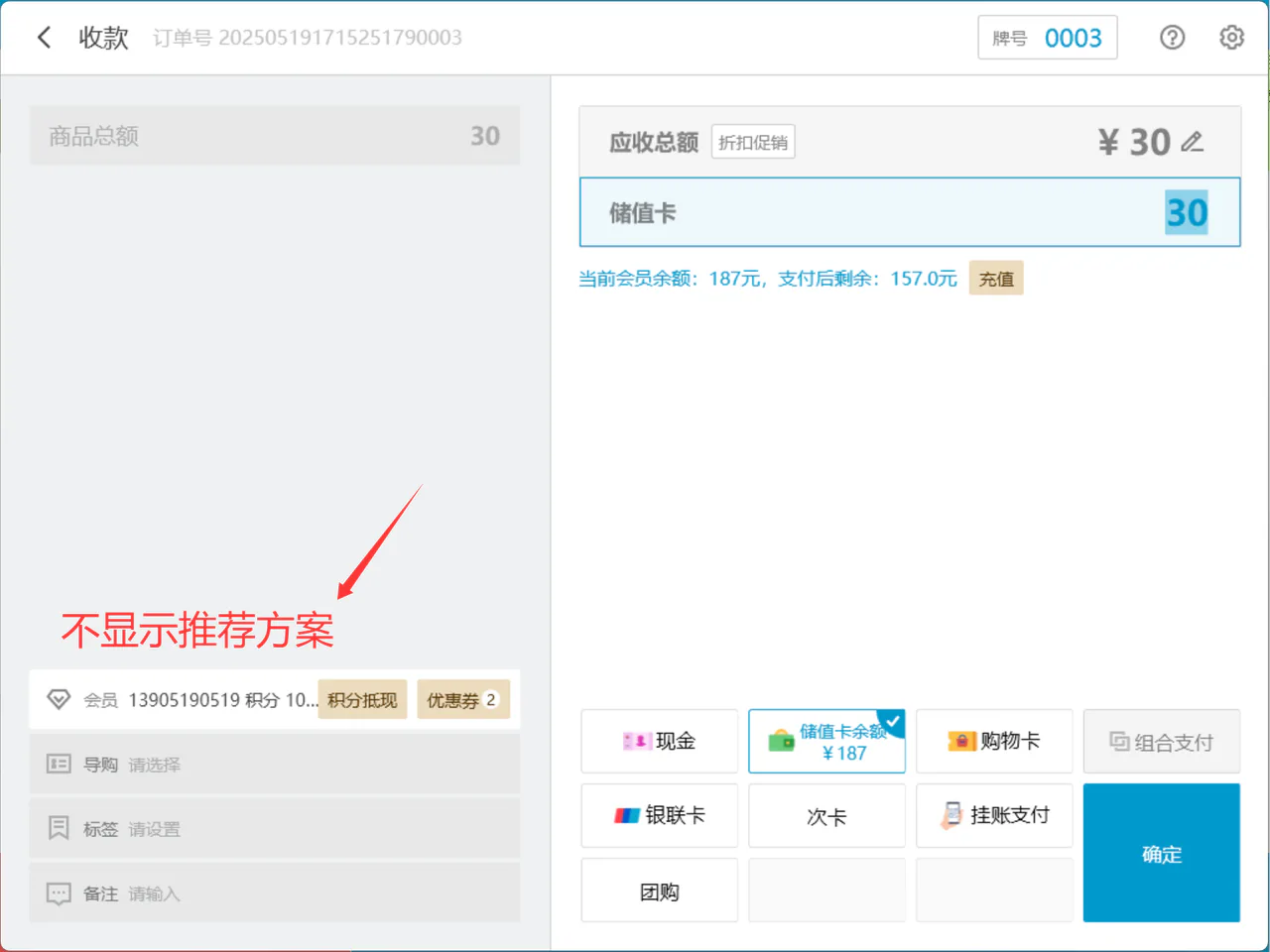Open settings with the gear icon
The image size is (1270, 952).
1231,38
